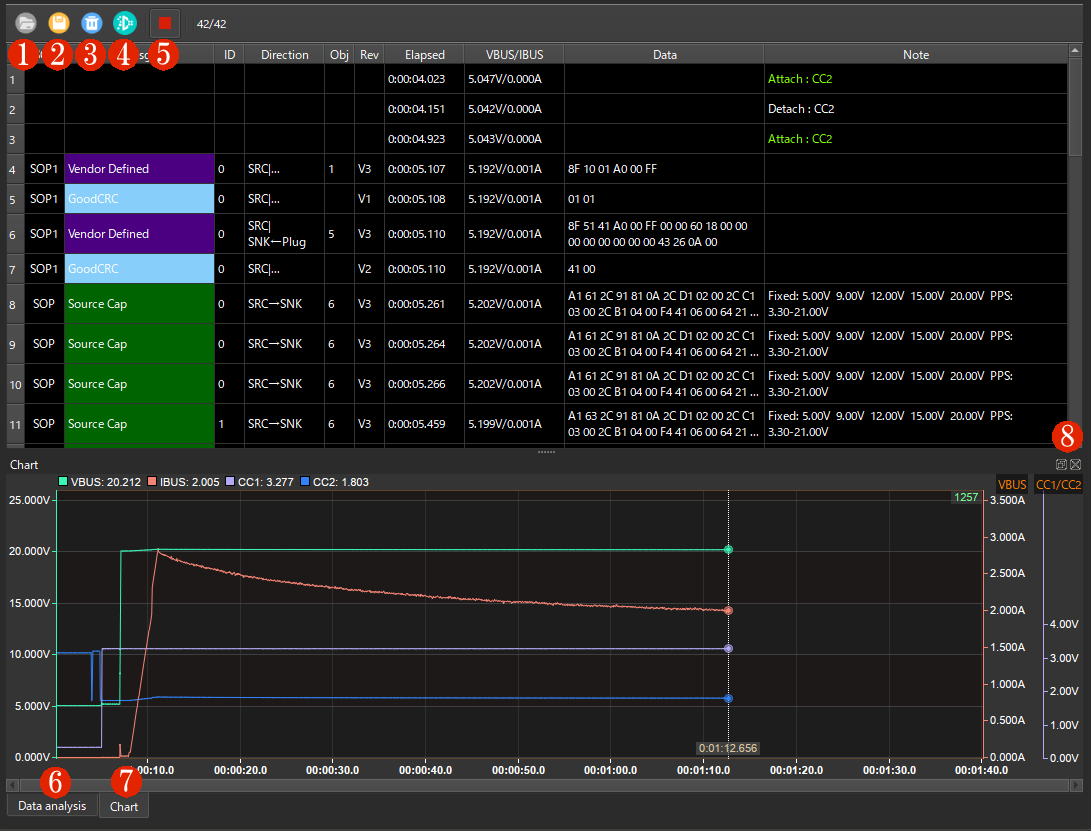Save the capture with the yellow disk icon

(x=59, y=23)
